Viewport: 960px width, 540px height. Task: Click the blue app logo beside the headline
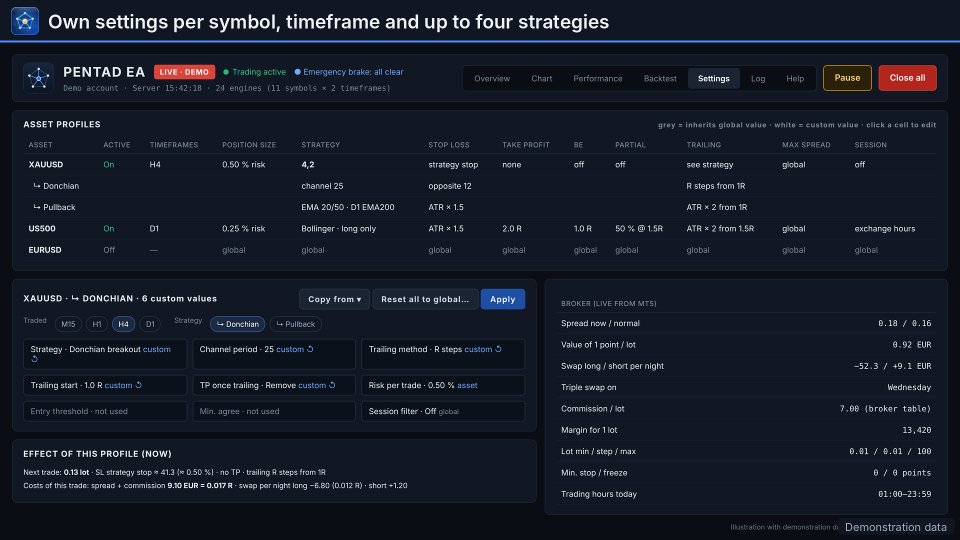point(25,21)
